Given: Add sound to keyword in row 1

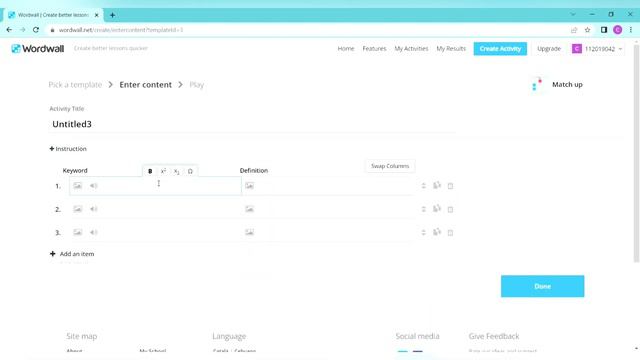Looking at the screenshot, I should click(94, 186).
